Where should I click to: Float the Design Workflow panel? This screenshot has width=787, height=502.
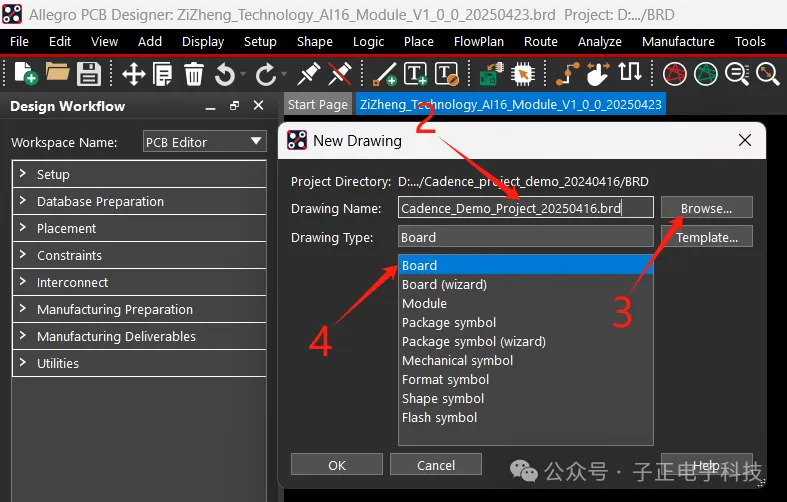pyautogui.click(x=234, y=105)
